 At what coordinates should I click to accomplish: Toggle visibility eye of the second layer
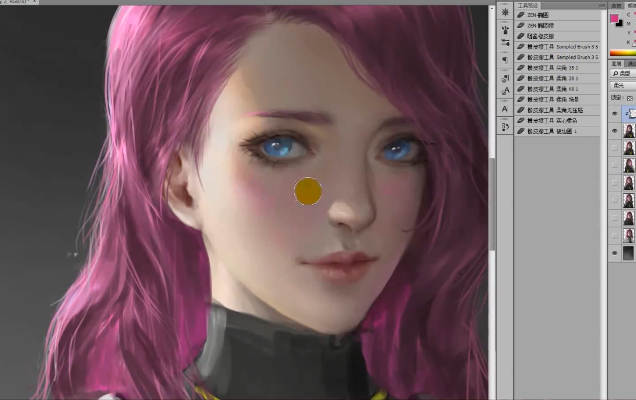pyautogui.click(x=614, y=131)
